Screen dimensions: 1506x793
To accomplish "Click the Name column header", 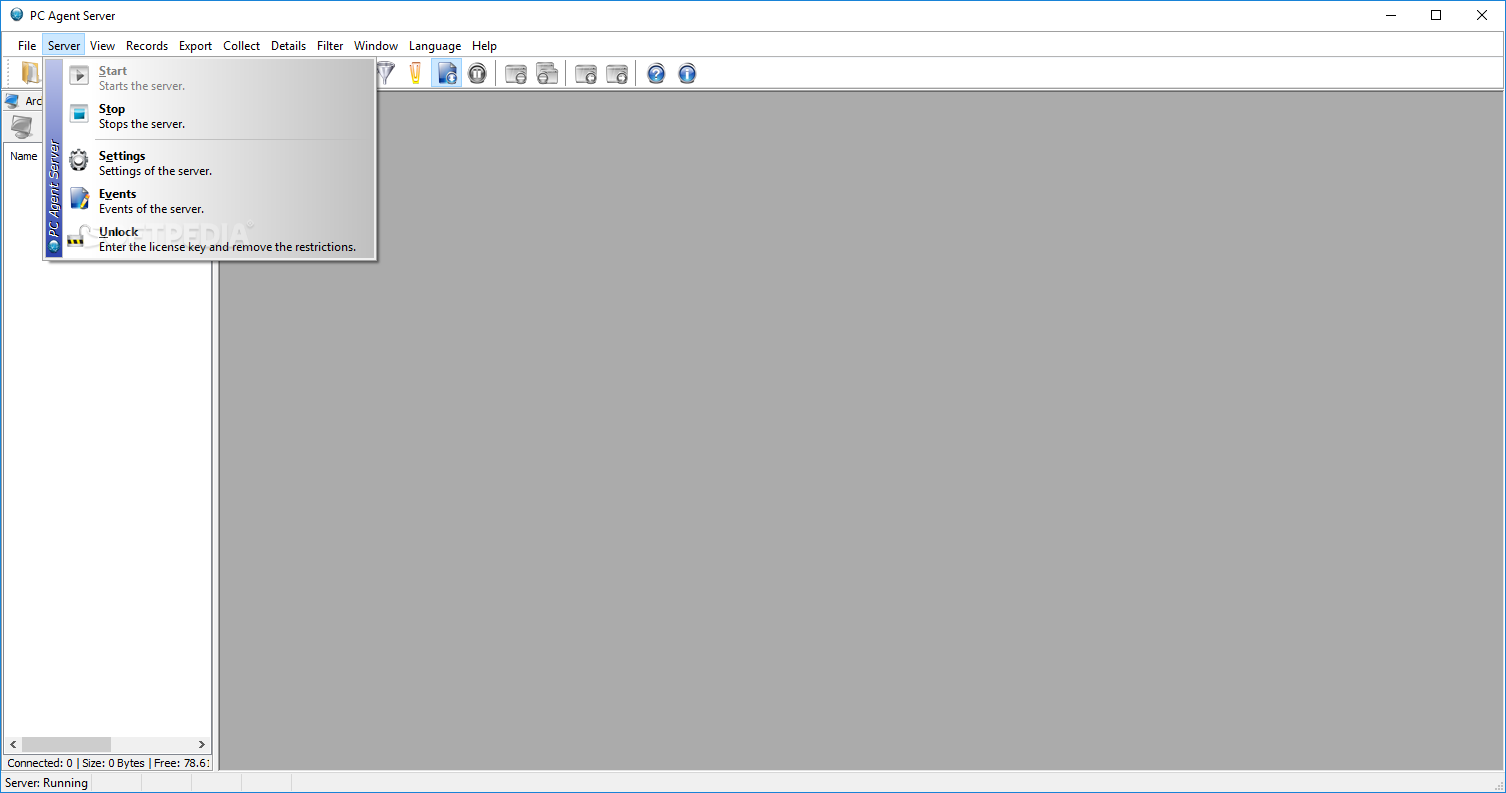I will click(x=24, y=156).
